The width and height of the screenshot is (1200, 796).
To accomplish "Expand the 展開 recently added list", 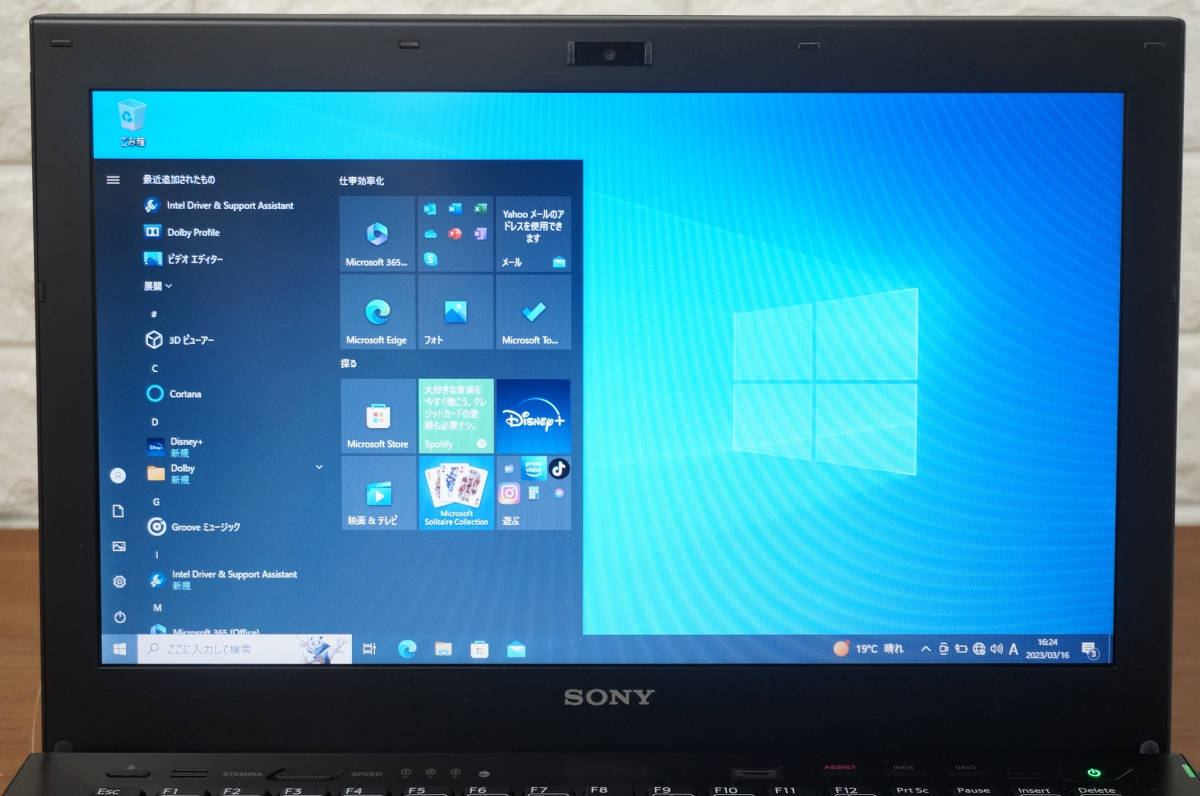I will [x=158, y=286].
